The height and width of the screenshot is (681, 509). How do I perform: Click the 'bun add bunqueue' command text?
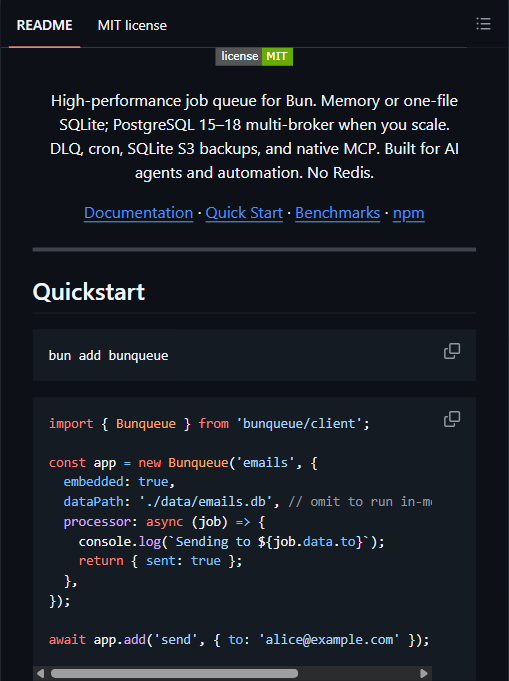[108, 356]
